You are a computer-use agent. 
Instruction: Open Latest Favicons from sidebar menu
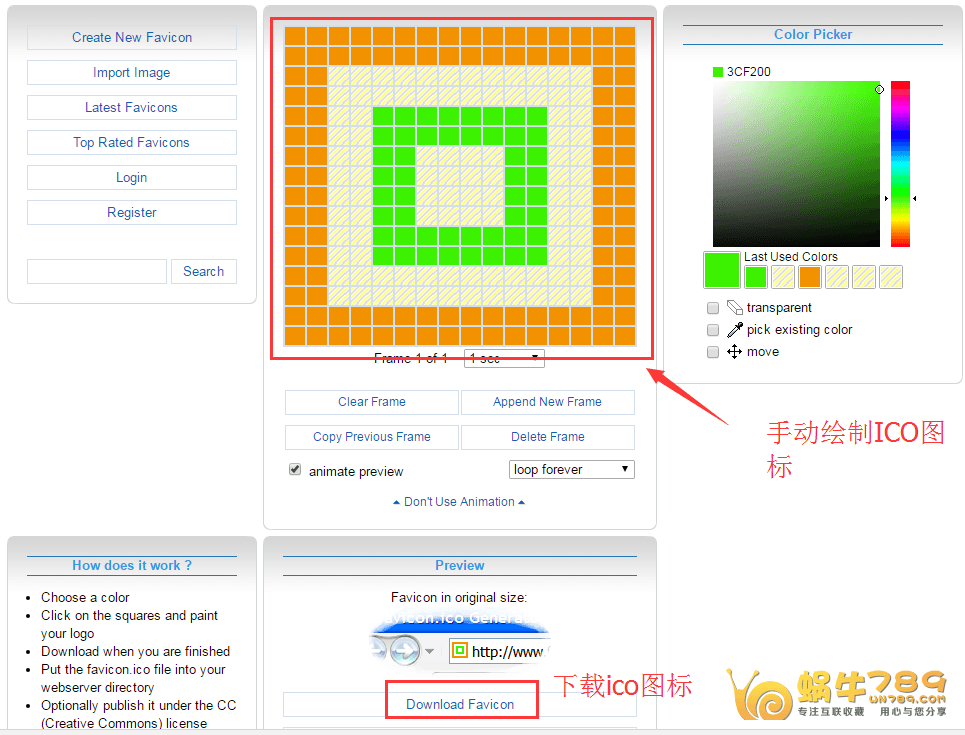131,108
